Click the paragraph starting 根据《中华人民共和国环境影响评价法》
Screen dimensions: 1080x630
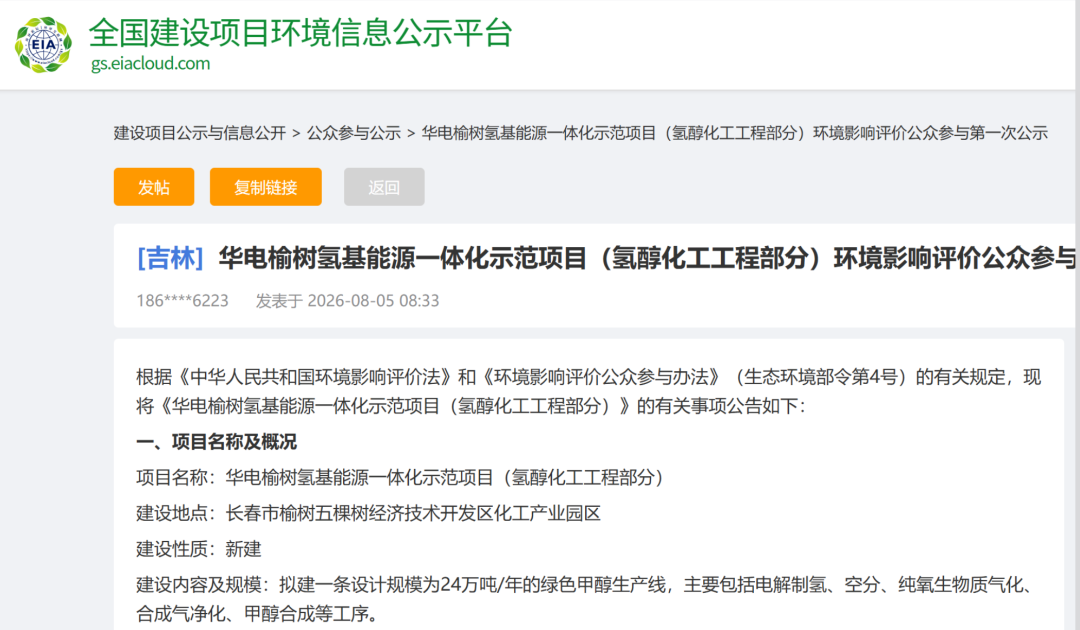588,377
